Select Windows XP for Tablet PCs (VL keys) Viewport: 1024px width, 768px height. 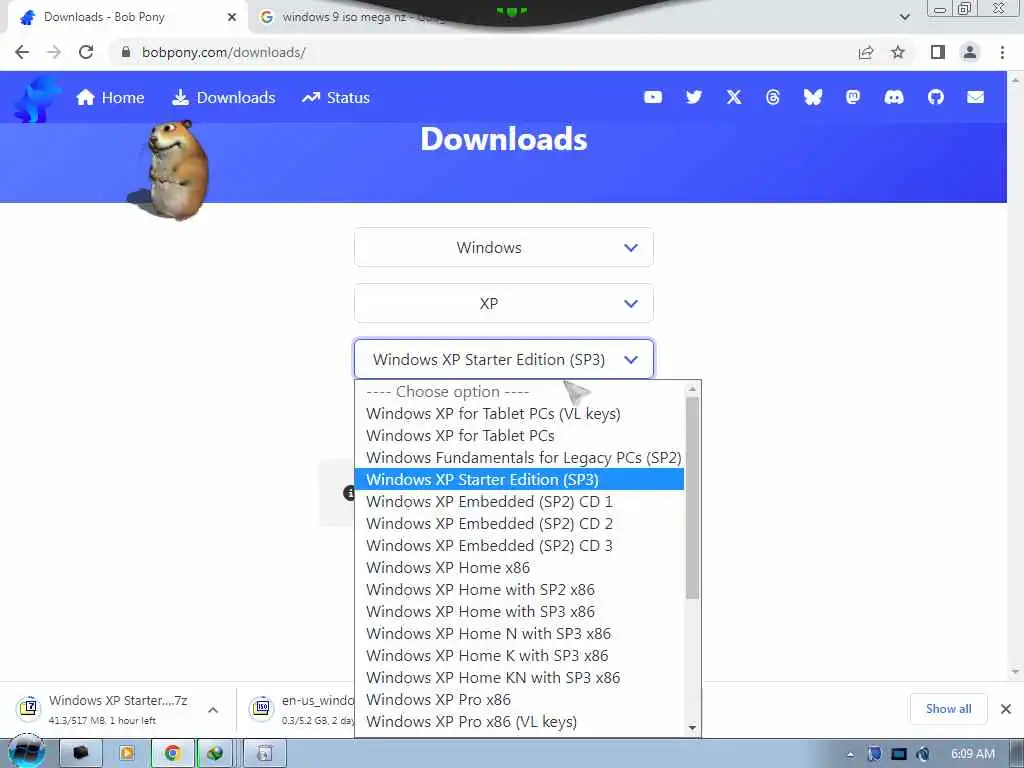519,414
